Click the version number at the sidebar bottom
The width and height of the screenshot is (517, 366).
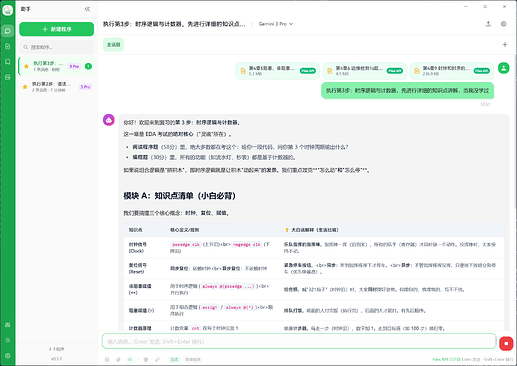click(56, 359)
